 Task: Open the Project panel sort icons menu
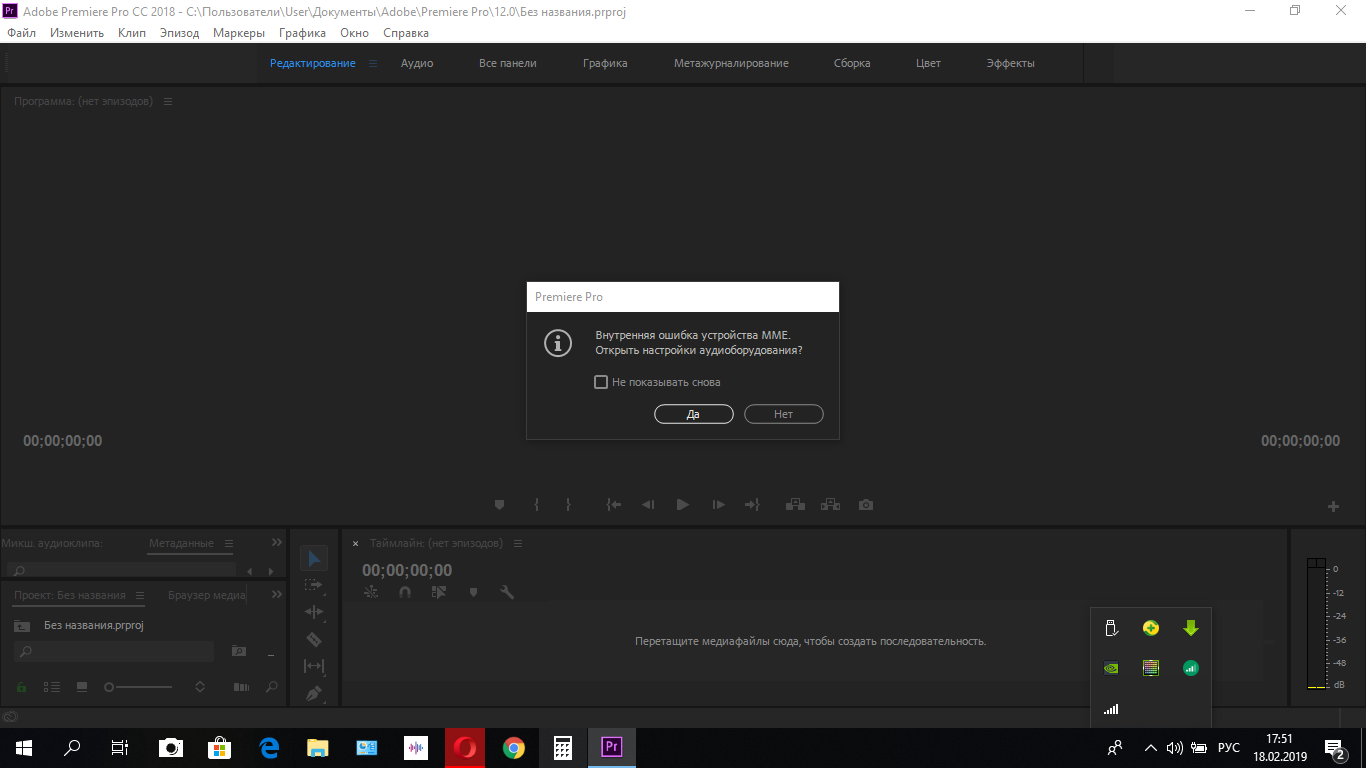click(x=200, y=687)
